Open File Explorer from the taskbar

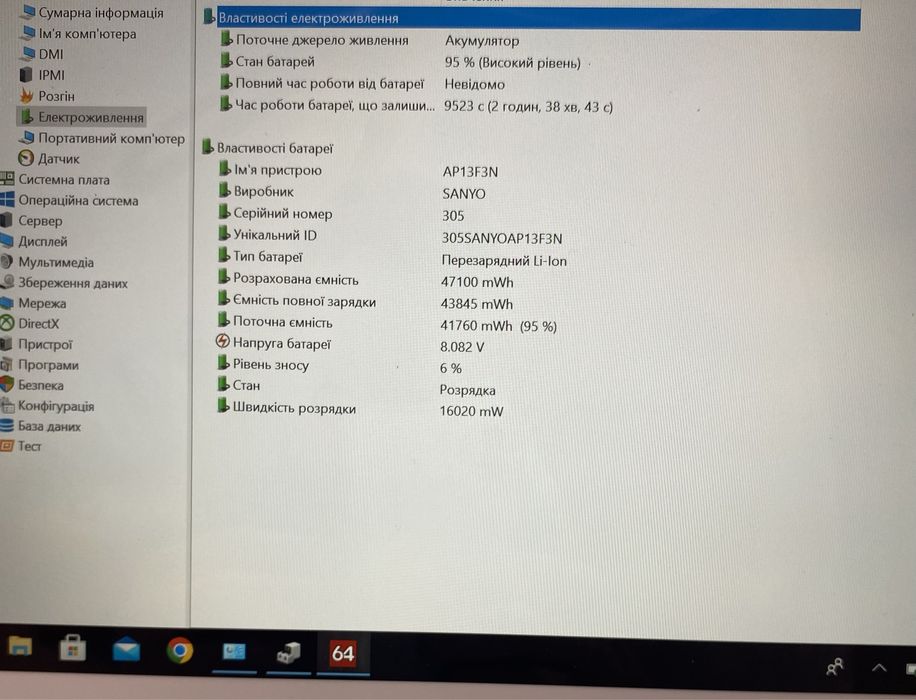pos(20,647)
